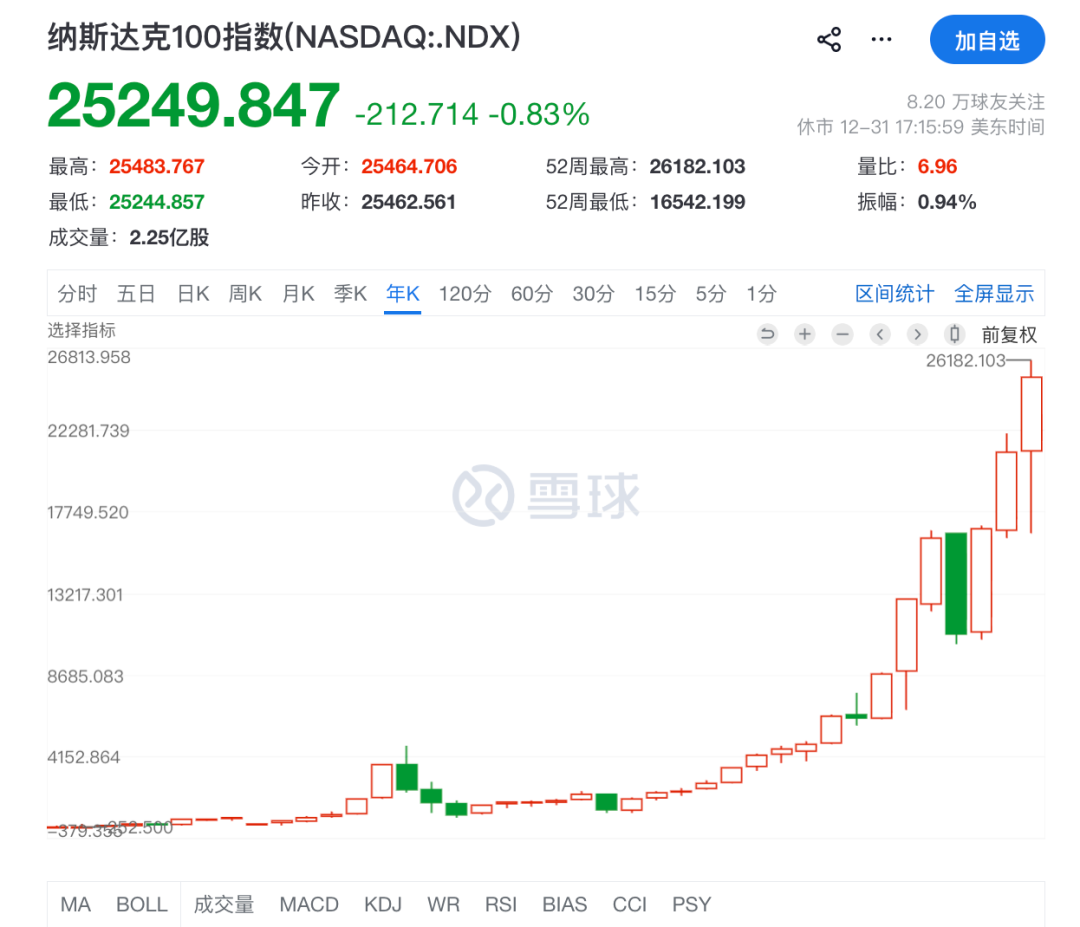
Task: Select the WR sub-indicator
Action: point(444,904)
